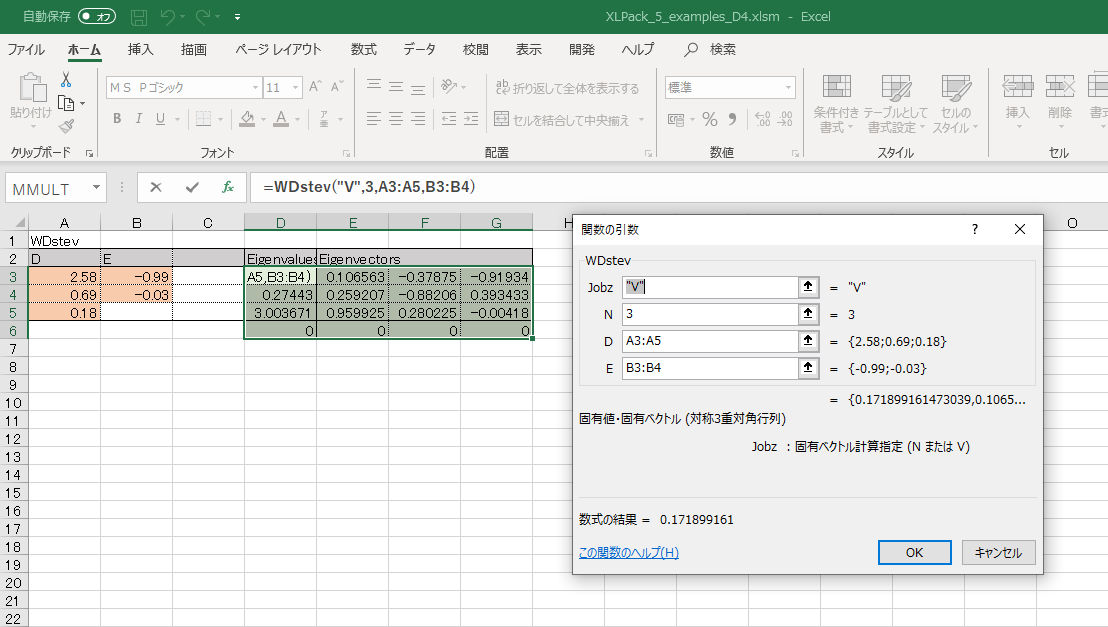Toggle Bold formatting button
This screenshot has width=1108, height=627.
(x=117, y=119)
